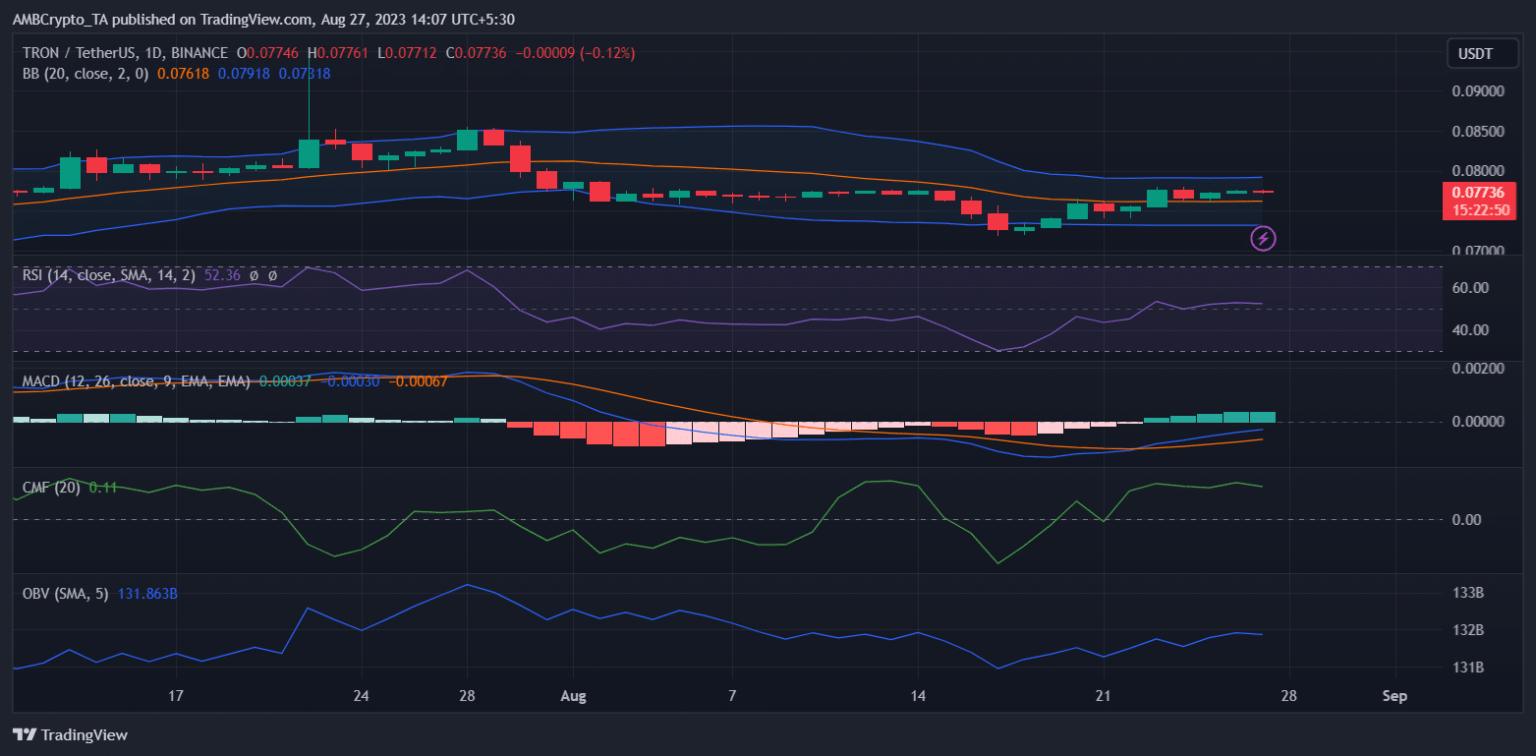
Task: Click the tall green candle with long upper wick
Action: (x=309, y=153)
